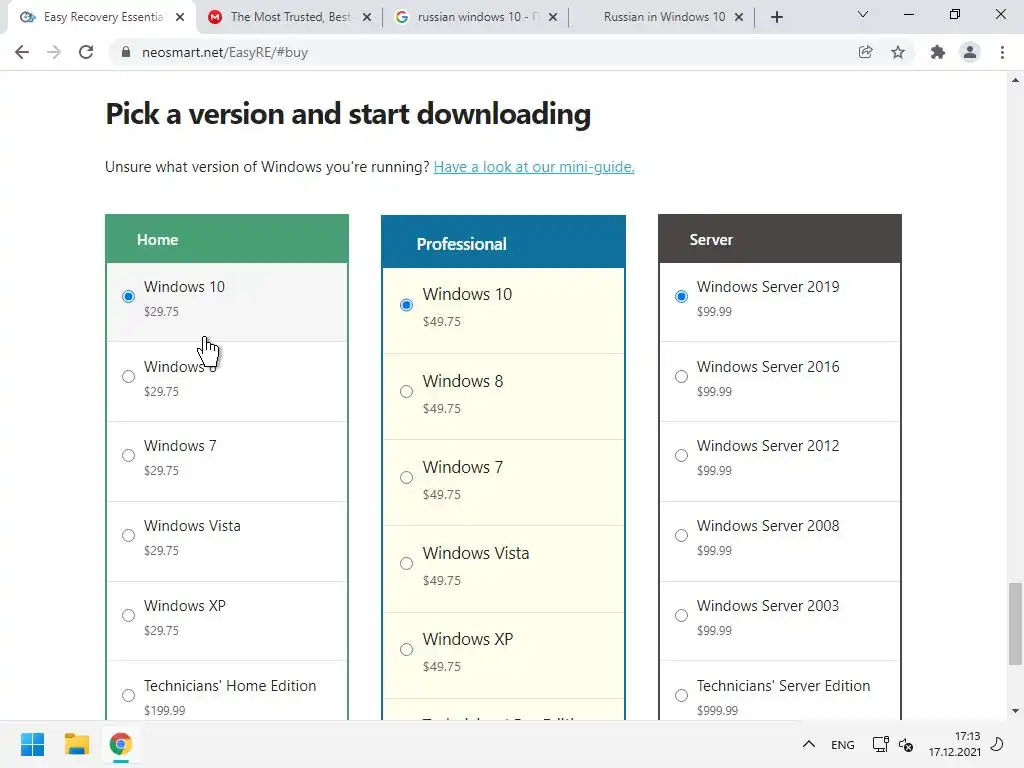Select Professional Windows 7 radio
The height and width of the screenshot is (768, 1024).
pyautogui.click(x=406, y=477)
